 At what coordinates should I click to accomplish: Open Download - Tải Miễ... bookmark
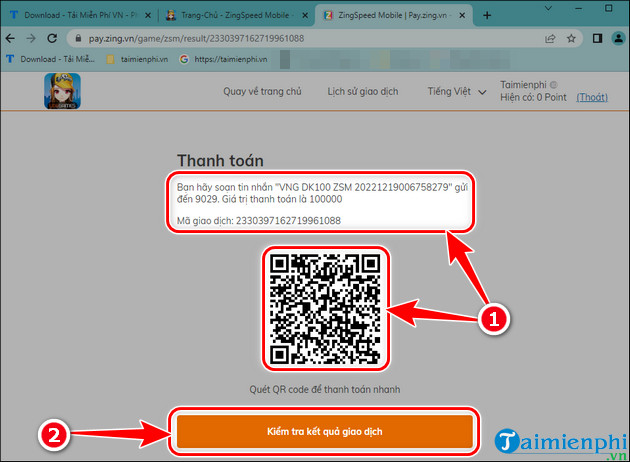(51, 59)
